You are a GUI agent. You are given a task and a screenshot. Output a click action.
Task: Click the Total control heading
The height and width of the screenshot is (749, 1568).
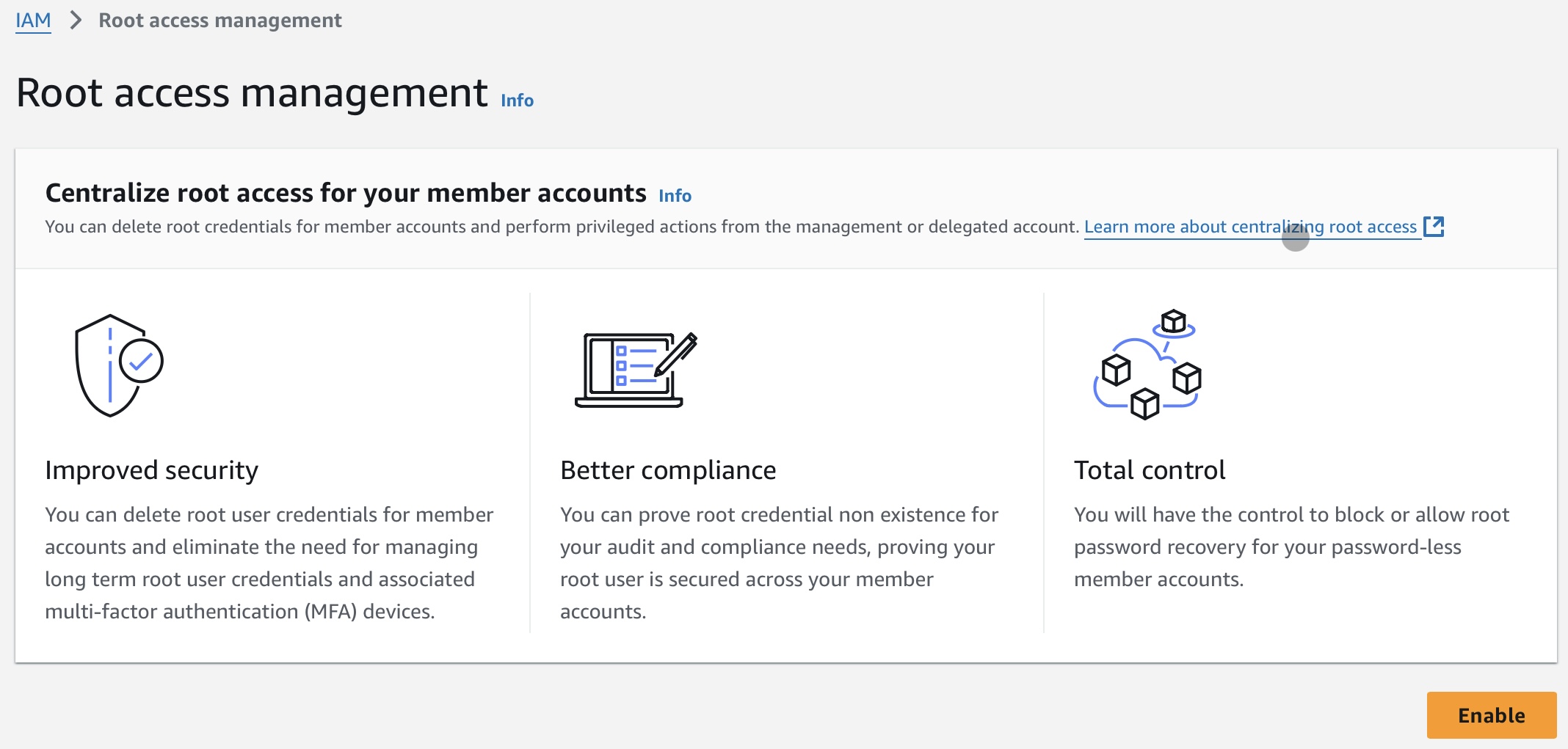point(1150,470)
